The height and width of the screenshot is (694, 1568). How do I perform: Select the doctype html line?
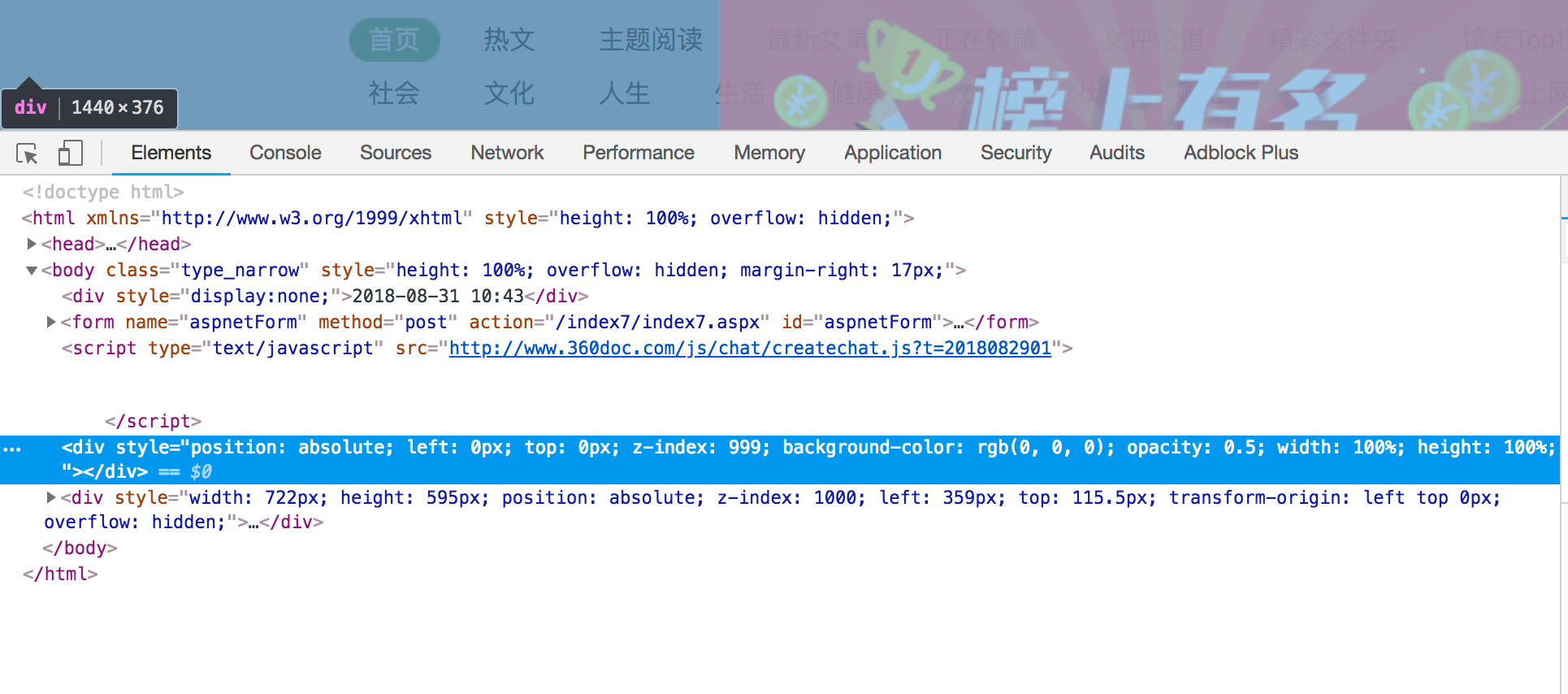click(103, 193)
